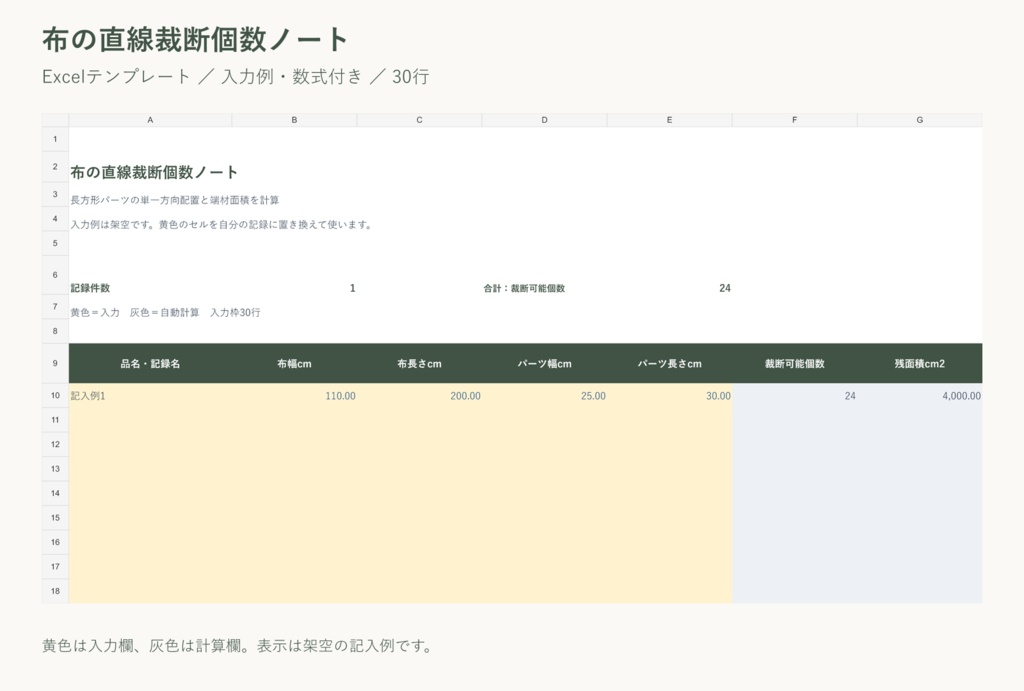Click the 長方形パーツの単一方向配置 description cell
The width and height of the screenshot is (1024, 691).
pos(175,200)
